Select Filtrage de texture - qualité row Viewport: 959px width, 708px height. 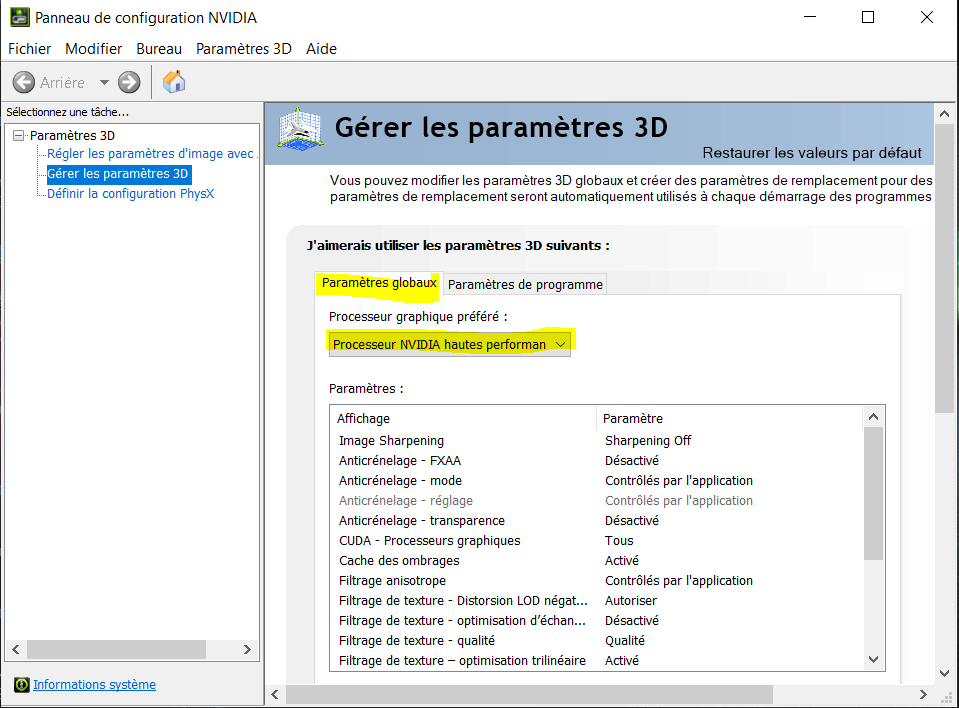tap(598, 641)
